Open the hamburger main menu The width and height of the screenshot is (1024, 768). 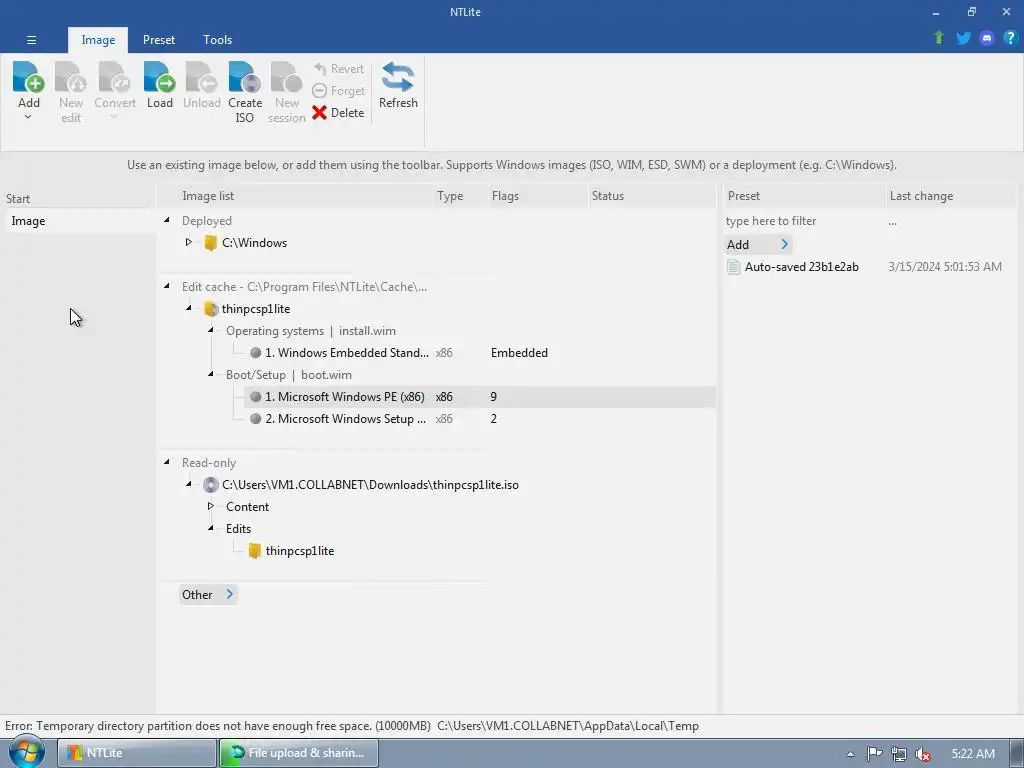(x=31, y=40)
